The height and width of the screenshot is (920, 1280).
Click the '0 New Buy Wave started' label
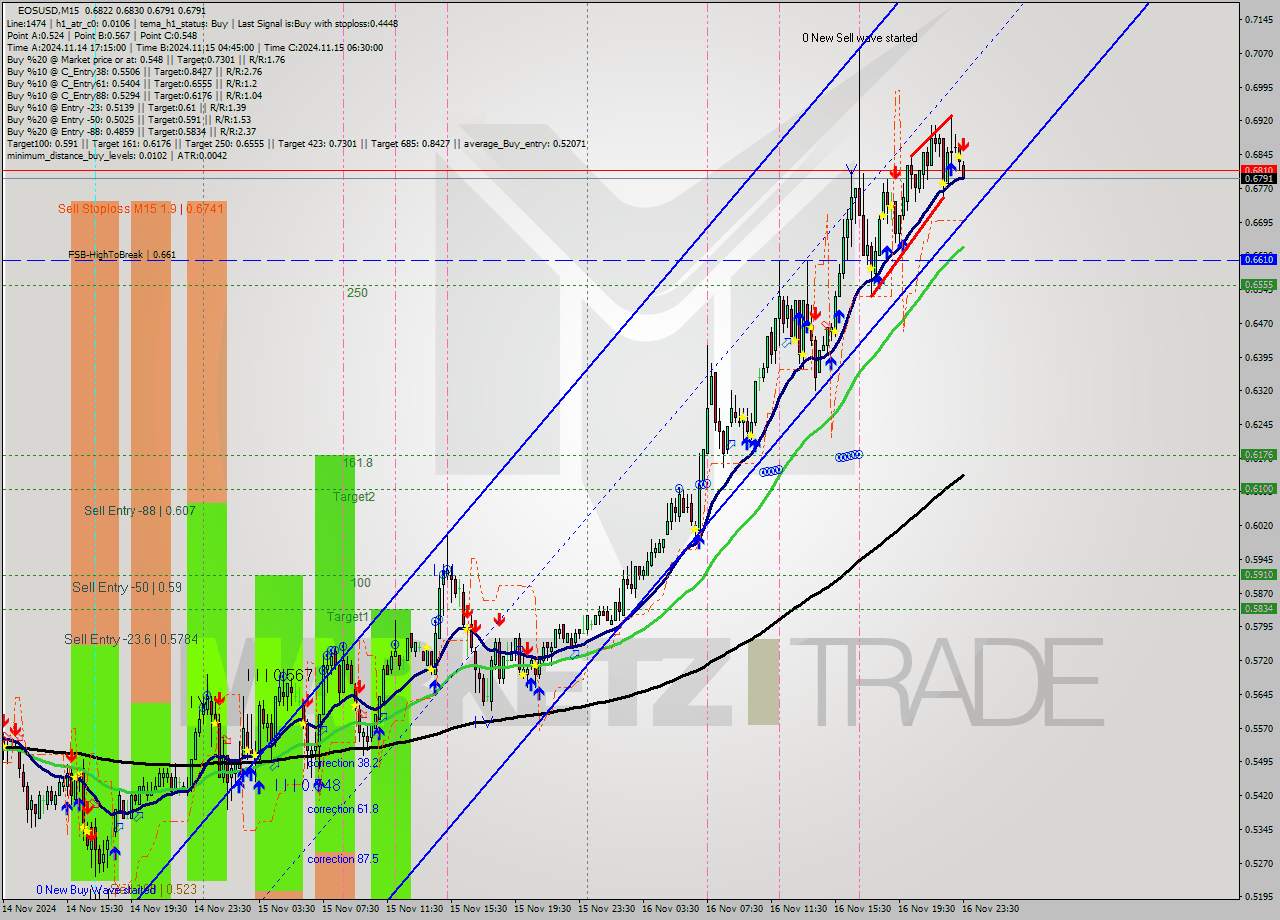[96, 889]
